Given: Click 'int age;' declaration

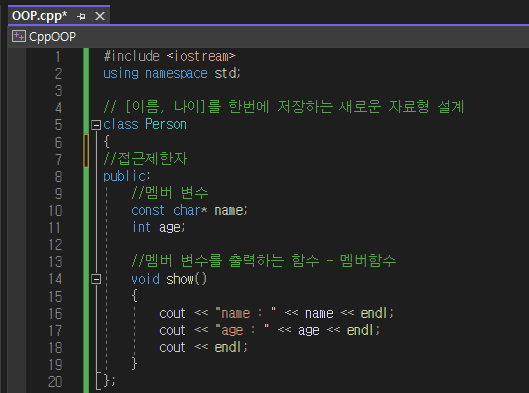Looking at the screenshot, I should [x=158, y=227].
